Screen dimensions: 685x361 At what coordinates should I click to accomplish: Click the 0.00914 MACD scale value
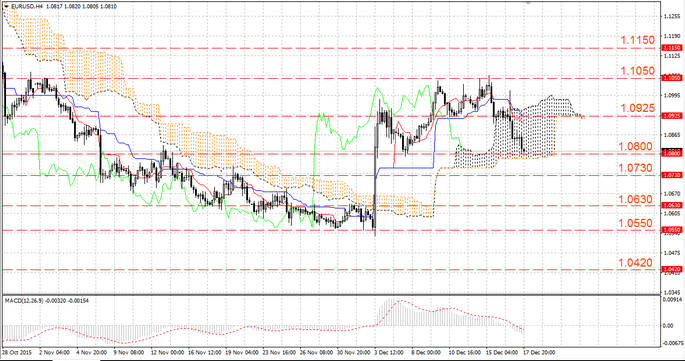click(x=672, y=300)
